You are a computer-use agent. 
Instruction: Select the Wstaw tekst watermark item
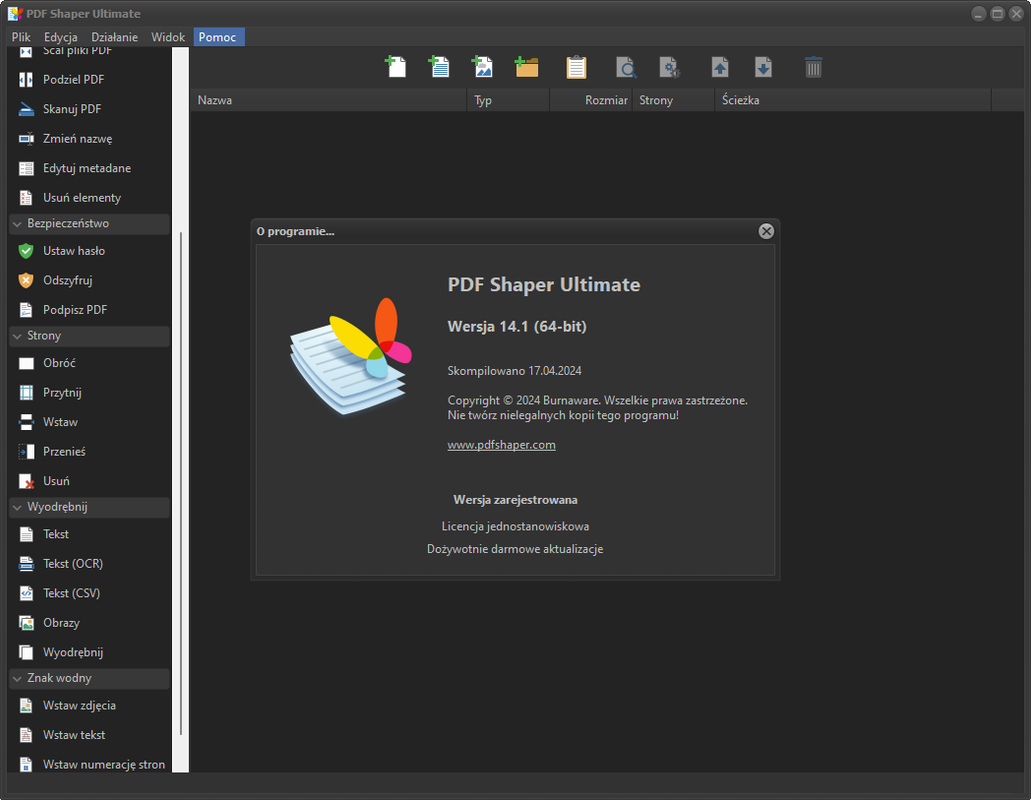point(89,736)
